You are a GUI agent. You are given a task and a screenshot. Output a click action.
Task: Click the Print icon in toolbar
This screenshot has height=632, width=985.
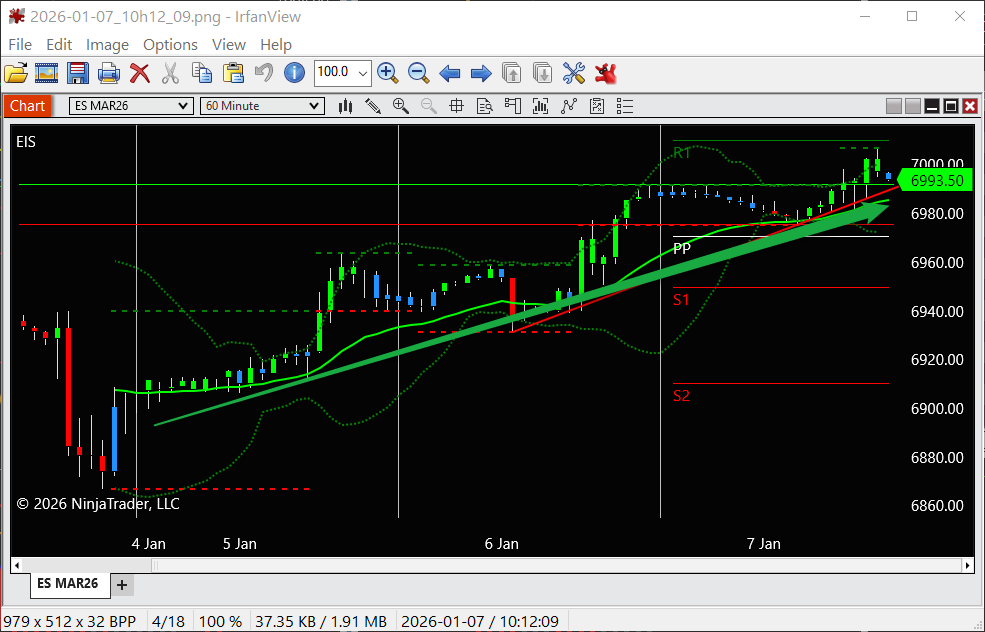[x=109, y=74]
